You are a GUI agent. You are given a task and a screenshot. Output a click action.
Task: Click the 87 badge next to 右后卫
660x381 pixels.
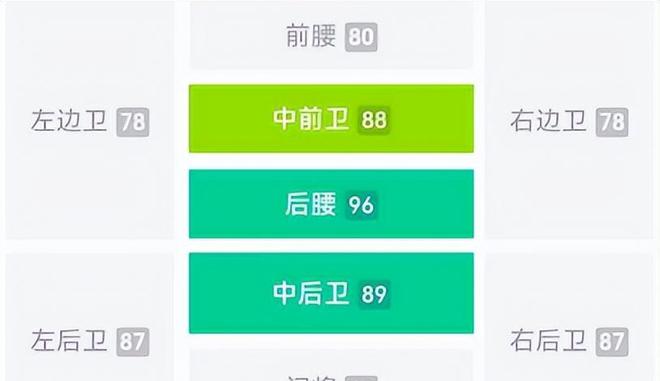tap(612, 342)
